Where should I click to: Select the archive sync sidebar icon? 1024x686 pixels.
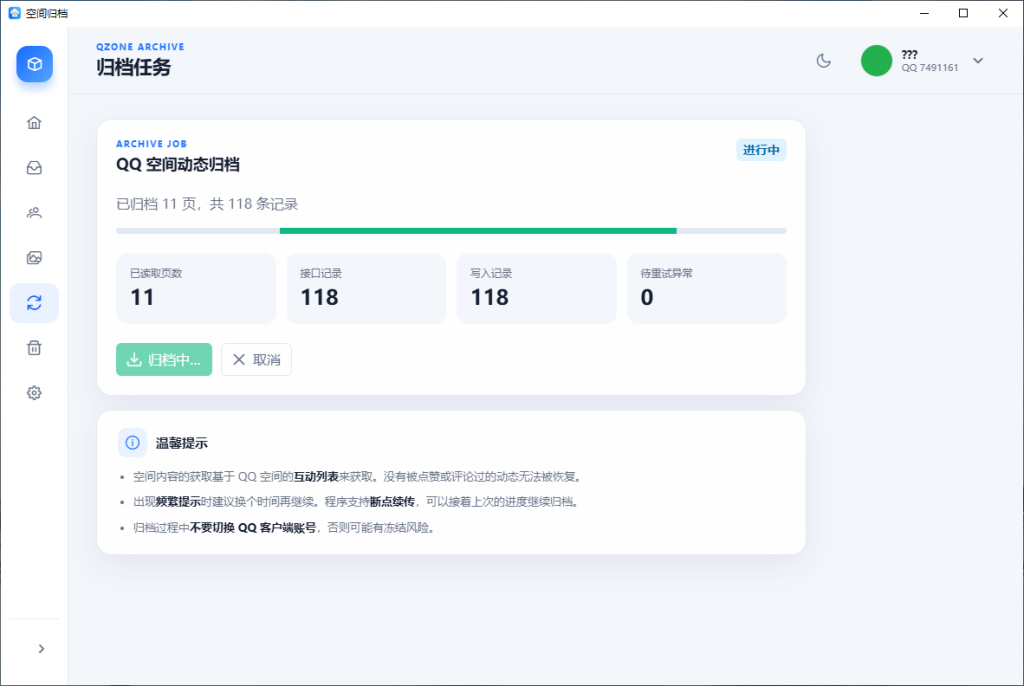[x=34, y=303]
